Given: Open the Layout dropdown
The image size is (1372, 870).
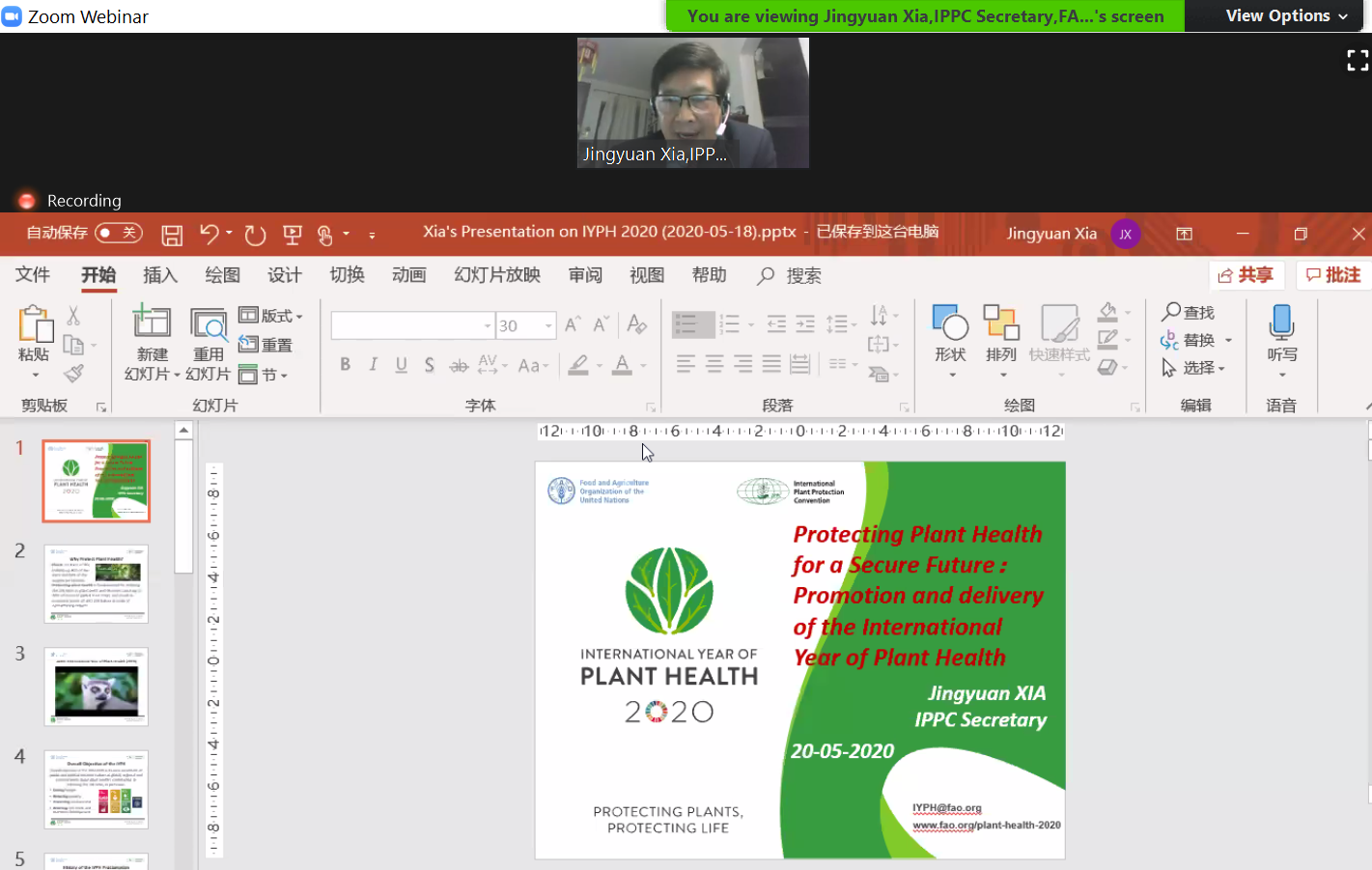Looking at the screenshot, I should [271, 316].
